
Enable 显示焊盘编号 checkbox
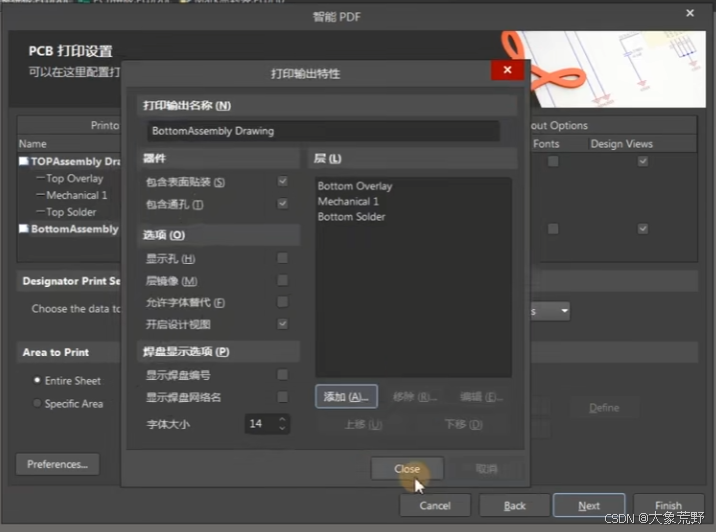point(283,374)
